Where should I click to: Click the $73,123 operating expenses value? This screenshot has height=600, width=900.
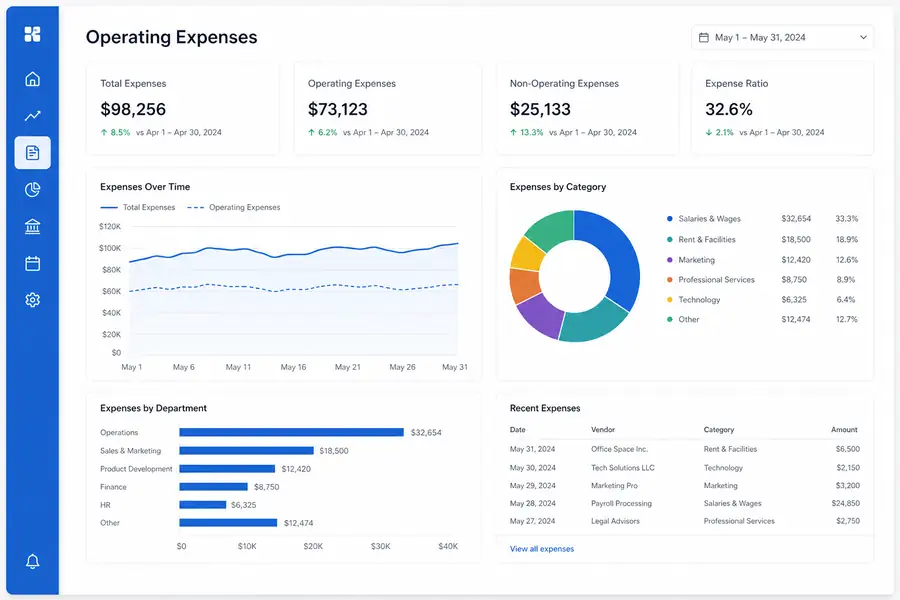click(338, 109)
